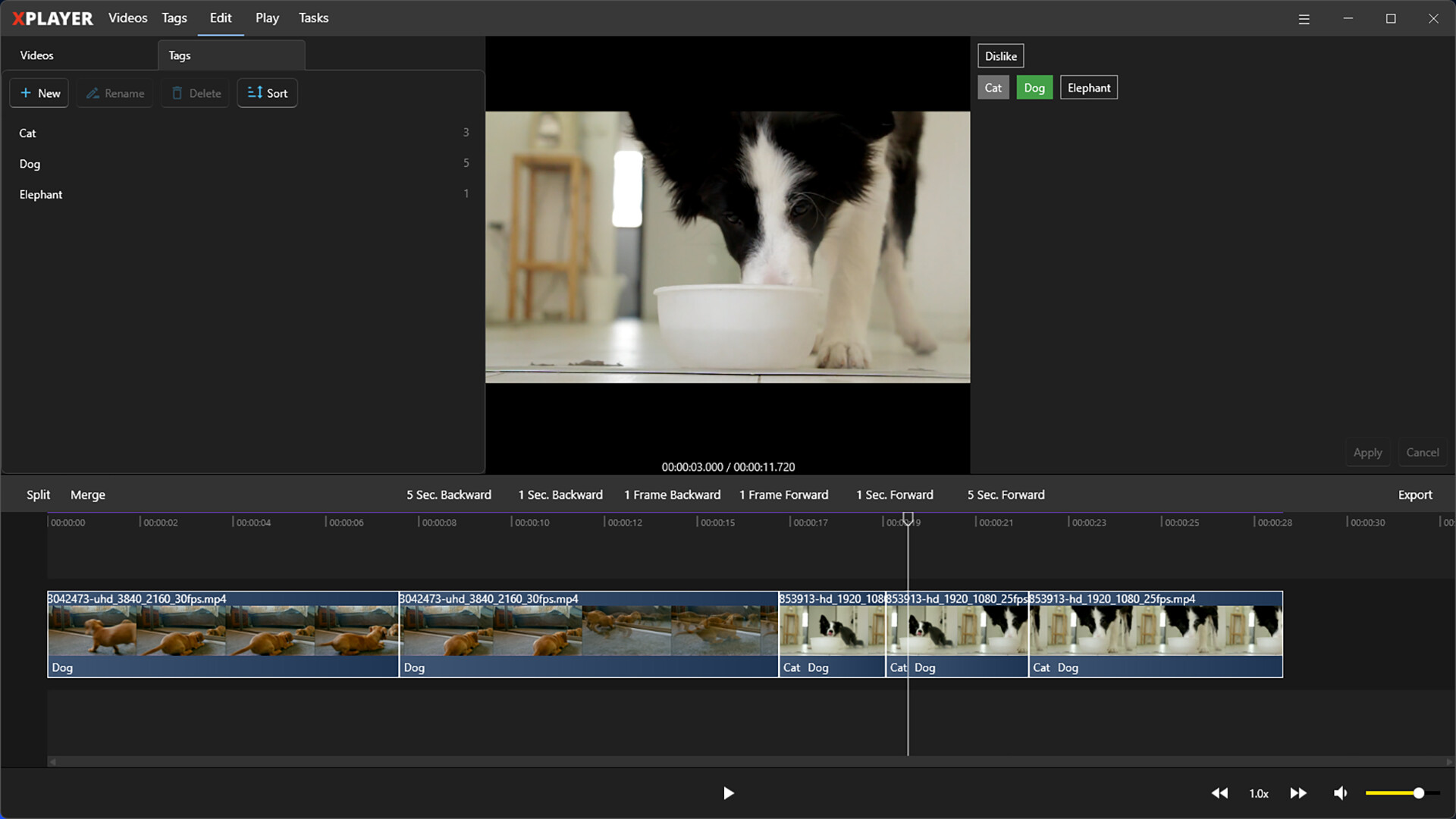Screen dimensions: 1456x819
Task: Open the Edit menu
Action: (x=221, y=18)
